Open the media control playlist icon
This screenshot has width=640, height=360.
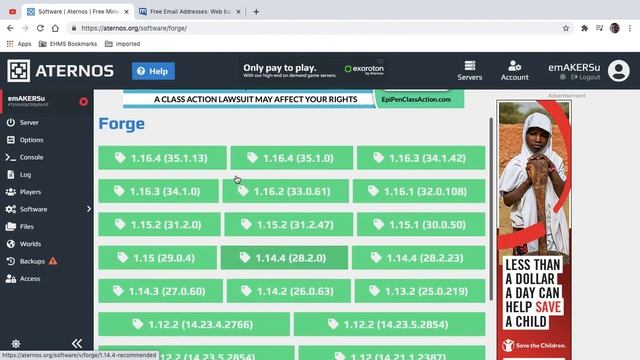click(599, 28)
